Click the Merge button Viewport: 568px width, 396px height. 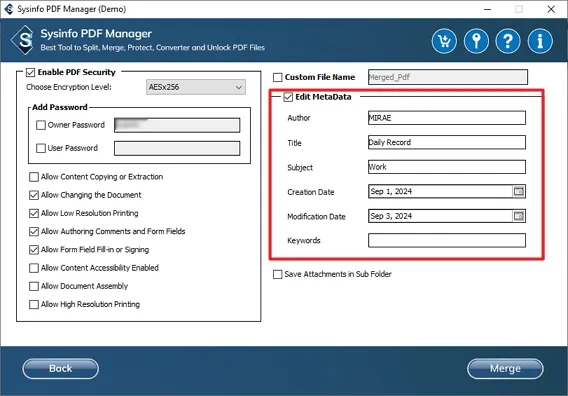point(505,368)
